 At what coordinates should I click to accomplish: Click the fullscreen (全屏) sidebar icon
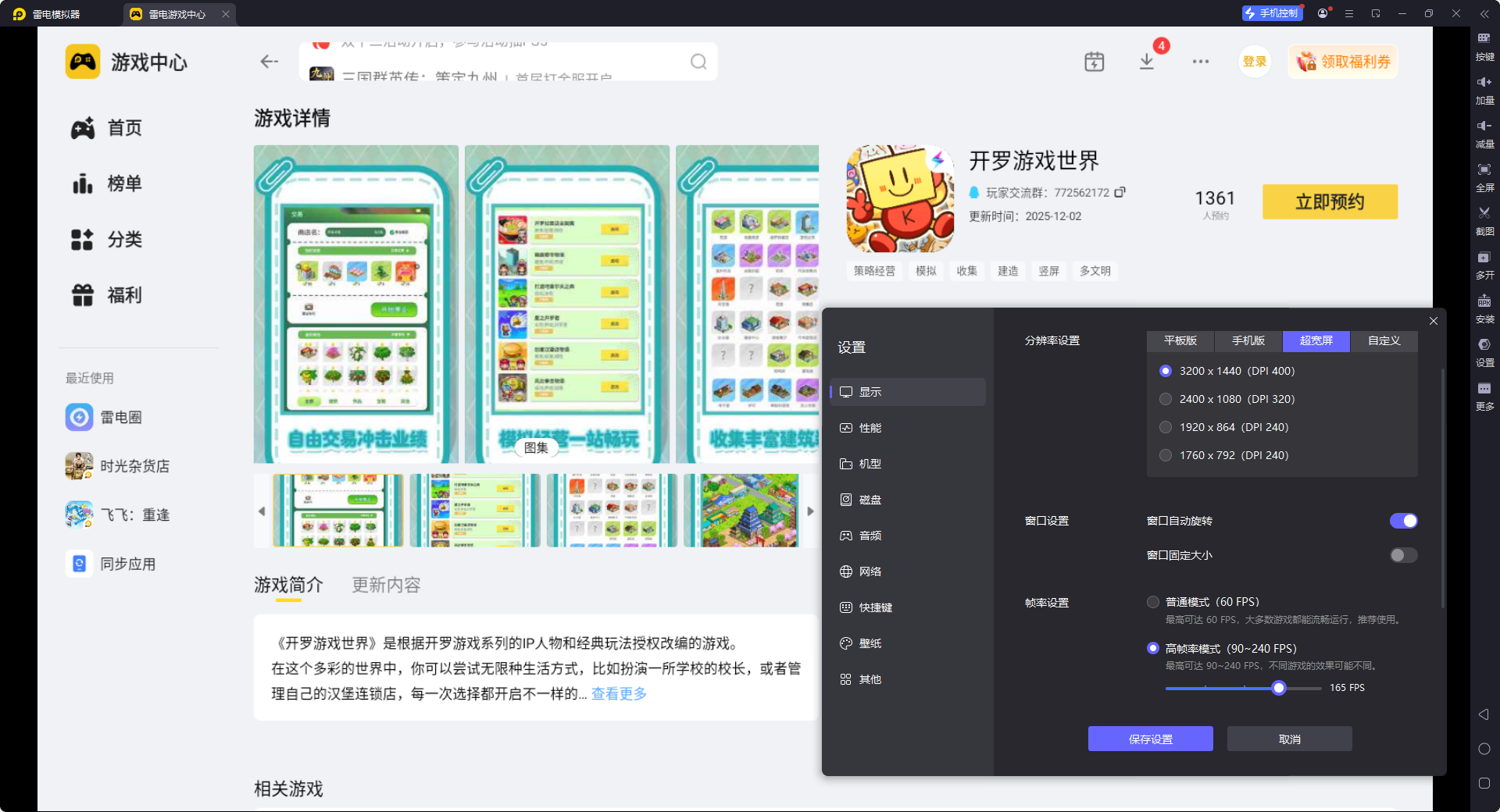pos(1484,169)
